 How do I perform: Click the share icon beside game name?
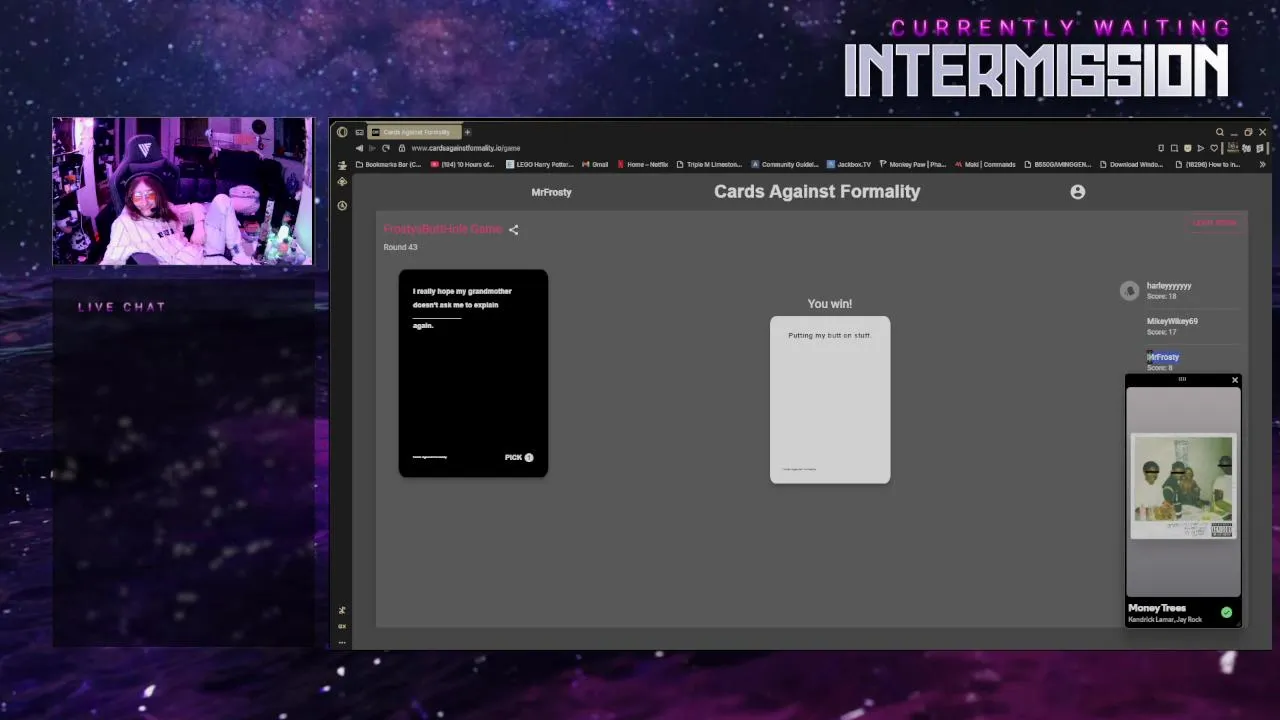(513, 230)
